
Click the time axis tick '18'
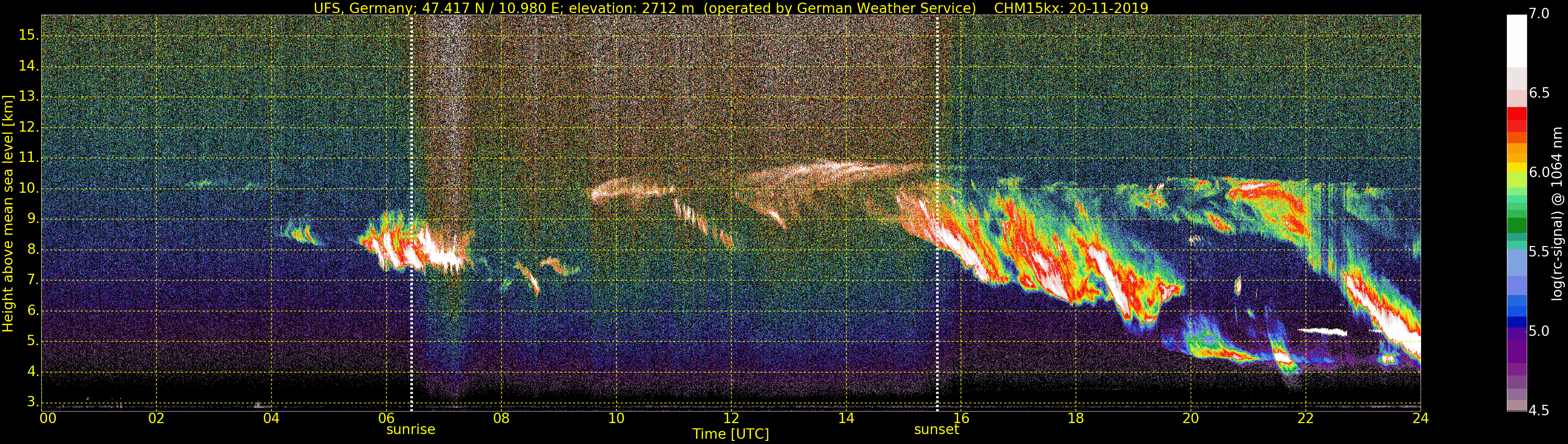coord(1076,418)
